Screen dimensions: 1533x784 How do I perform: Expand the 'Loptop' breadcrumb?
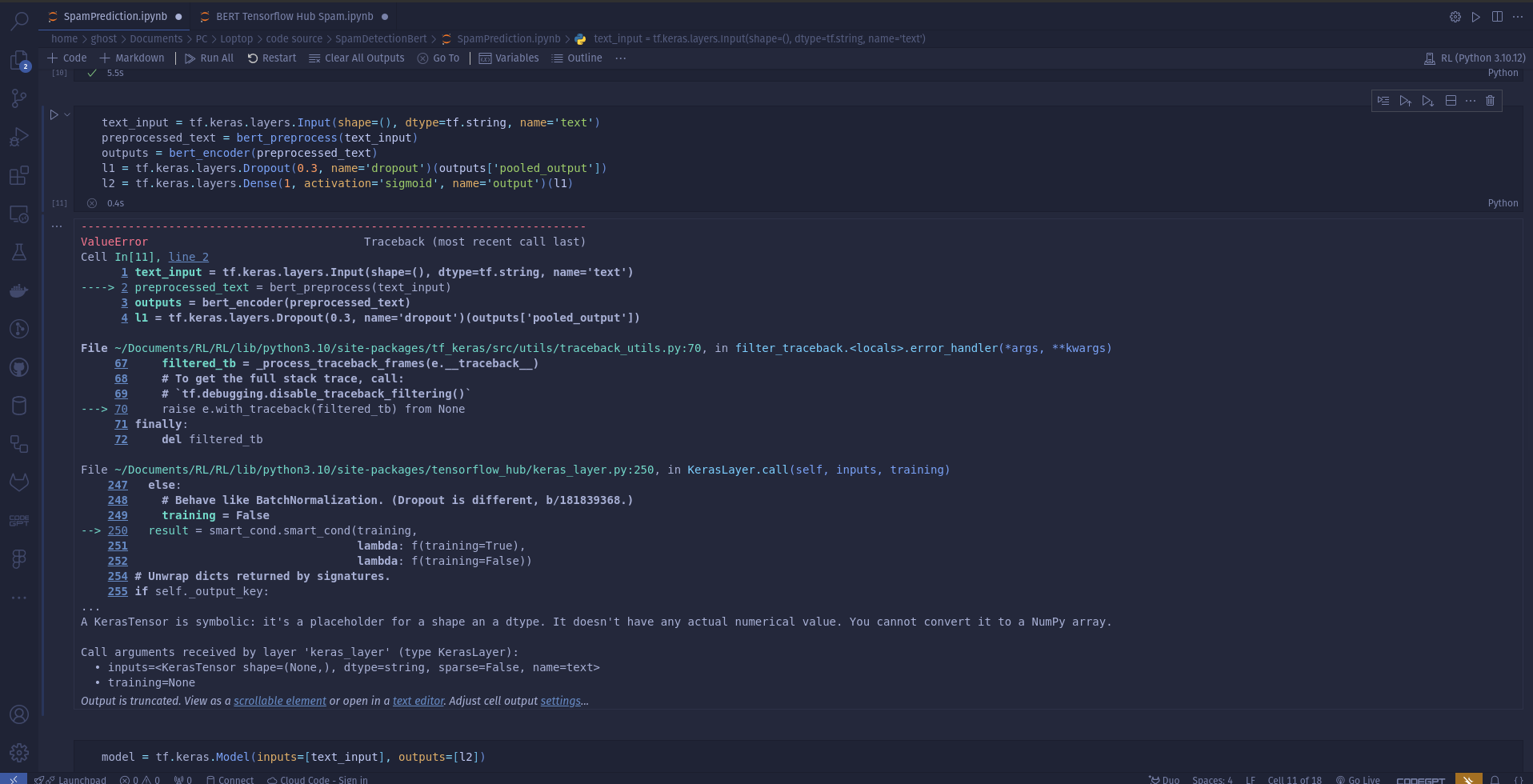(x=236, y=38)
